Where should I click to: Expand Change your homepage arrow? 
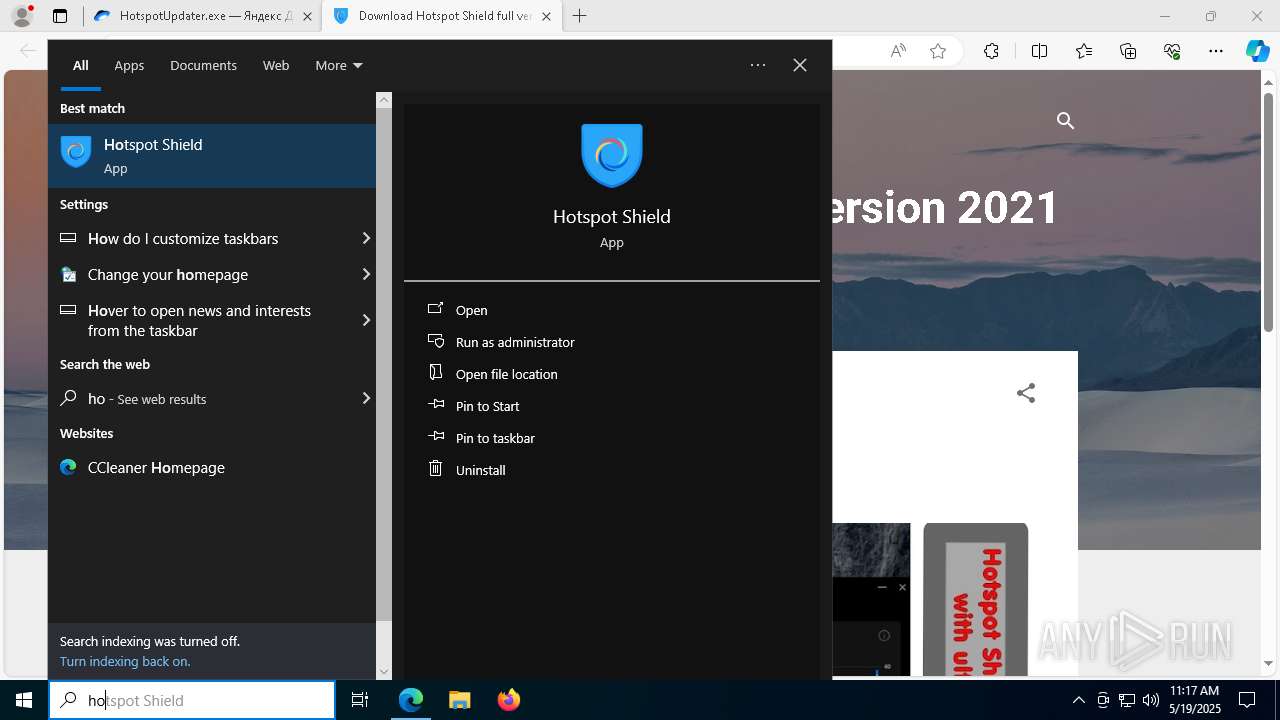click(x=366, y=274)
